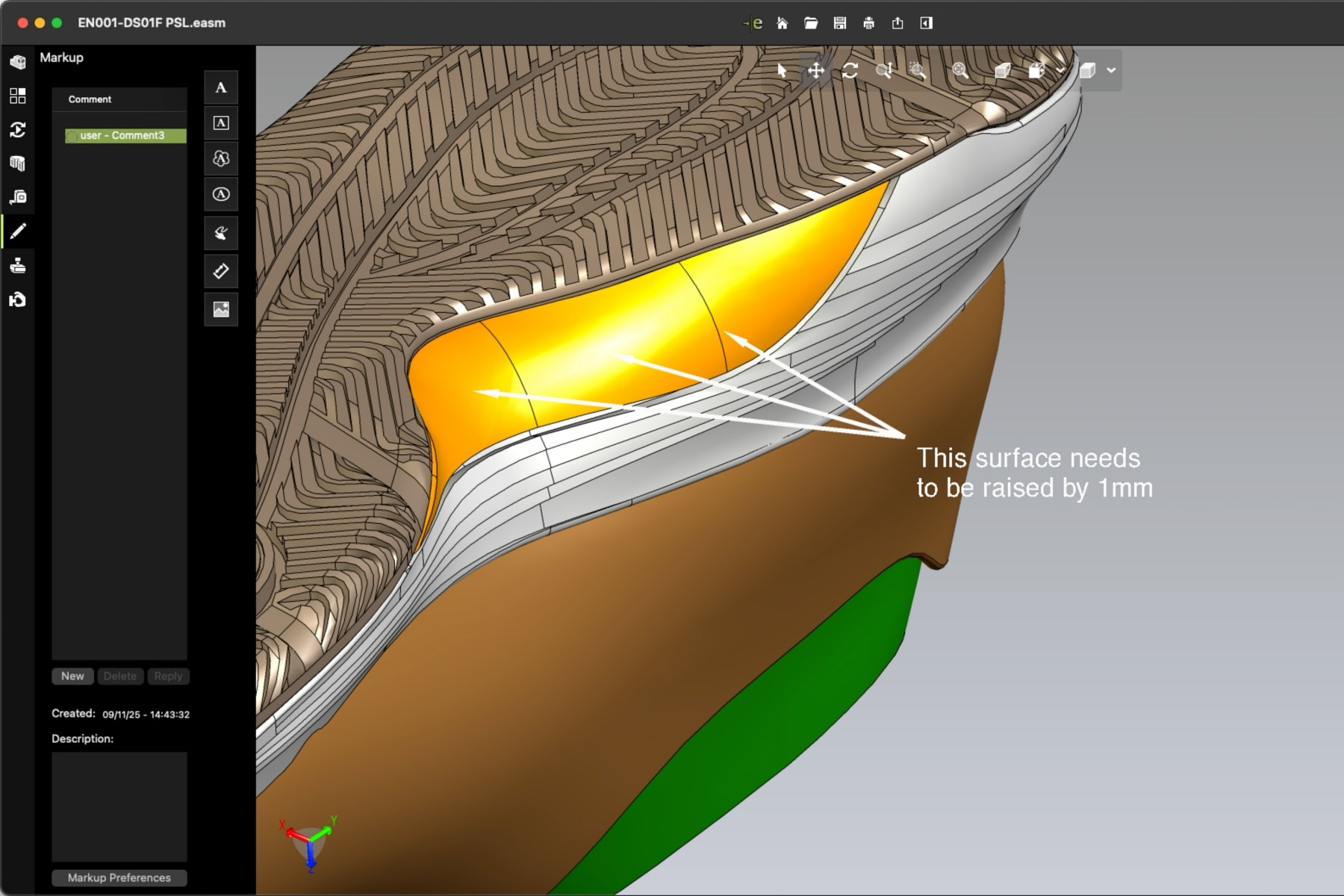Image resolution: width=1344 pixels, height=896 pixels.
Task: Click the Zoom to Fit magnifier
Action: (960, 71)
